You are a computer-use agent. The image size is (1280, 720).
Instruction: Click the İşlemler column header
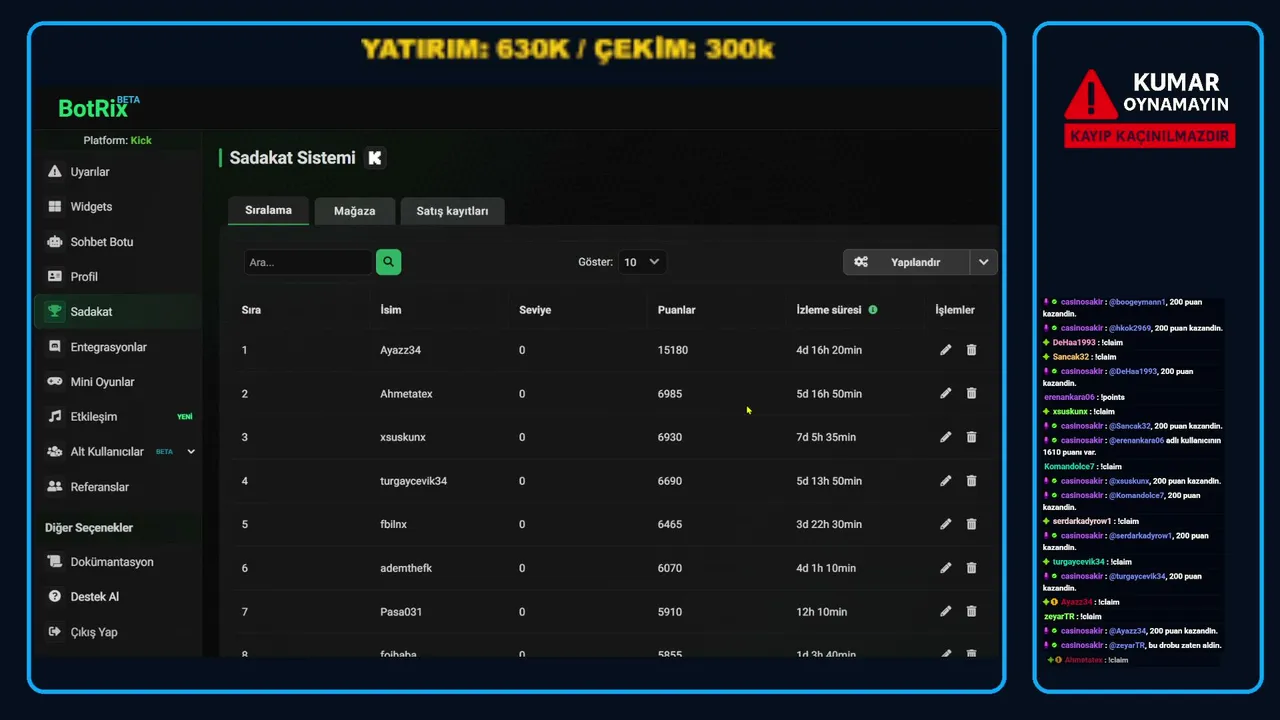pyautogui.click(x=955, y=310)
